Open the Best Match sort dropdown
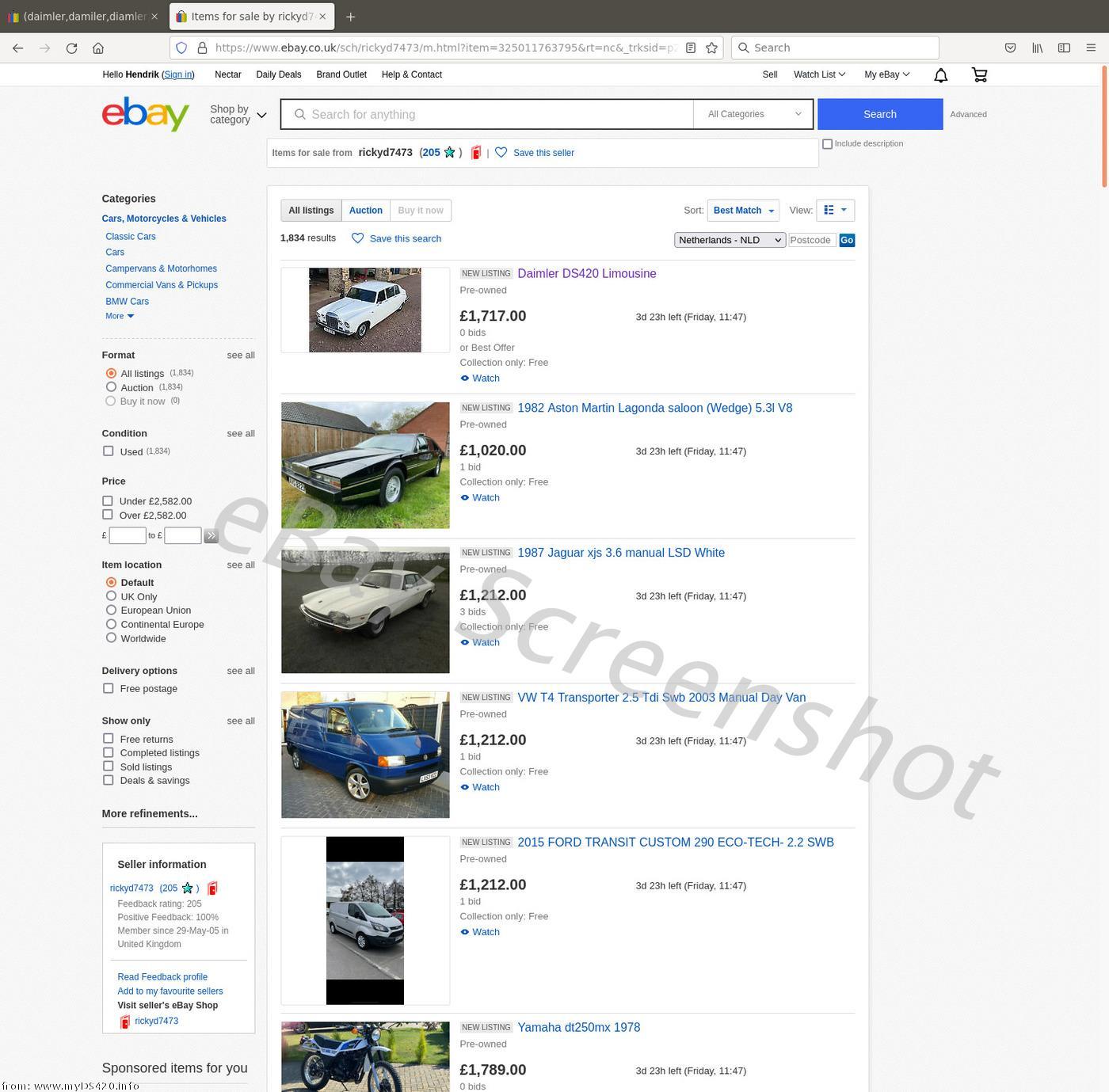 pyautogui.click(x=742, y=211)
